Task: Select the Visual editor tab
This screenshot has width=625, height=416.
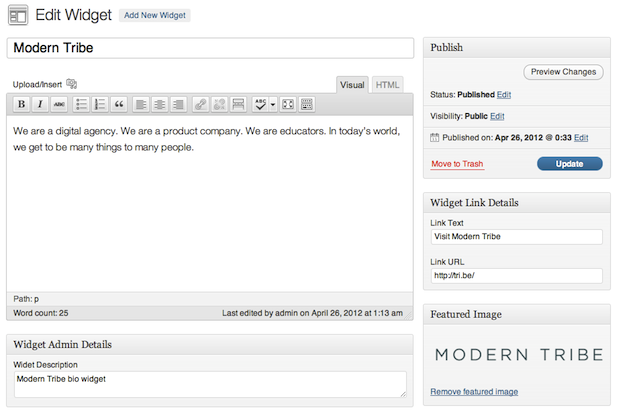Action: (352, 85)
